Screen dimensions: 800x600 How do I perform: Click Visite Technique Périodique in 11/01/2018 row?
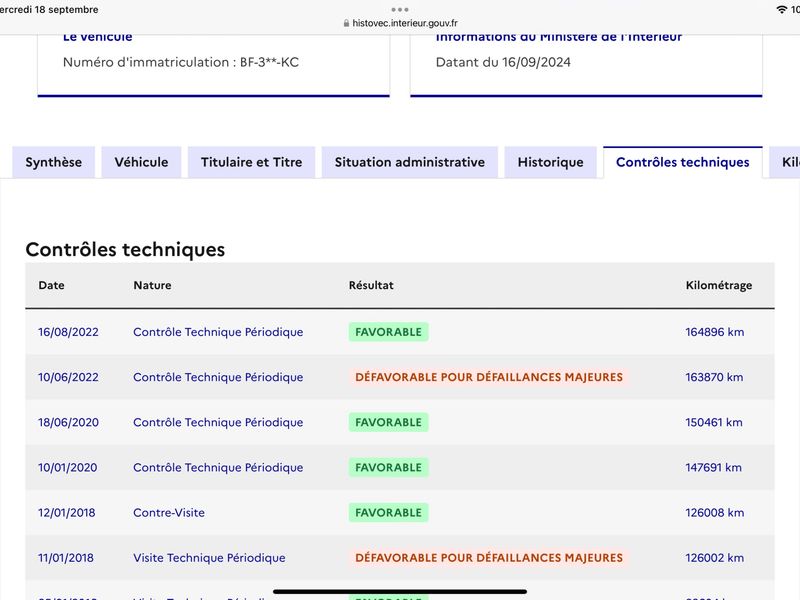(209, 558)
